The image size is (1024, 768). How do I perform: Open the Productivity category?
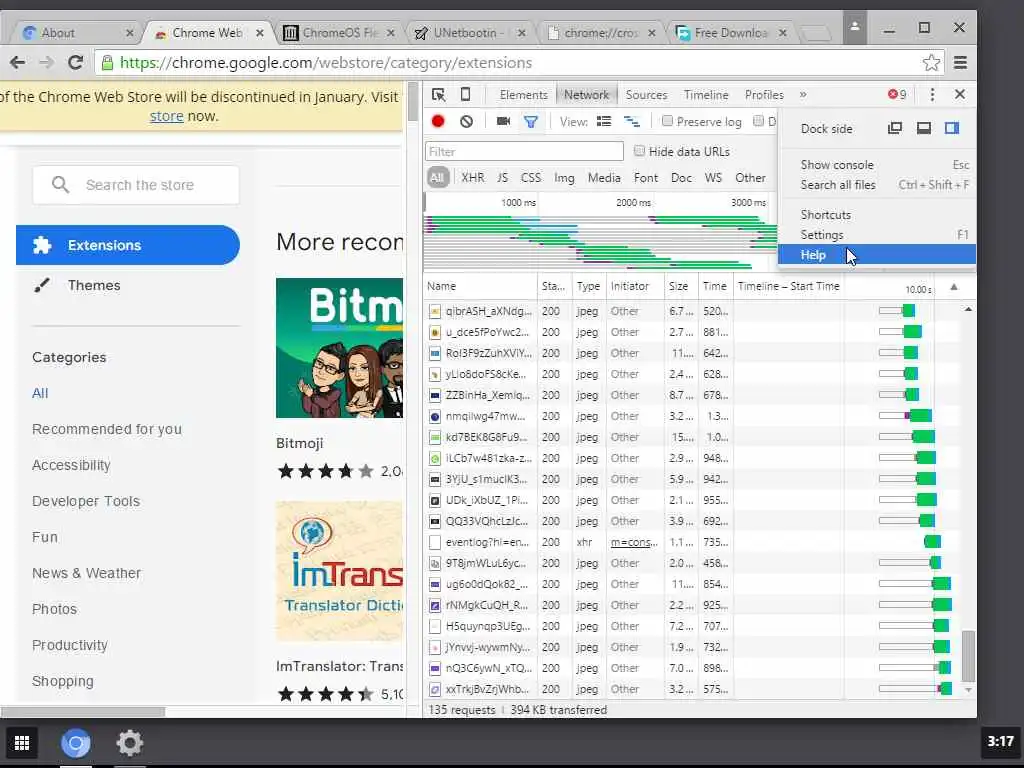point(70,645)
